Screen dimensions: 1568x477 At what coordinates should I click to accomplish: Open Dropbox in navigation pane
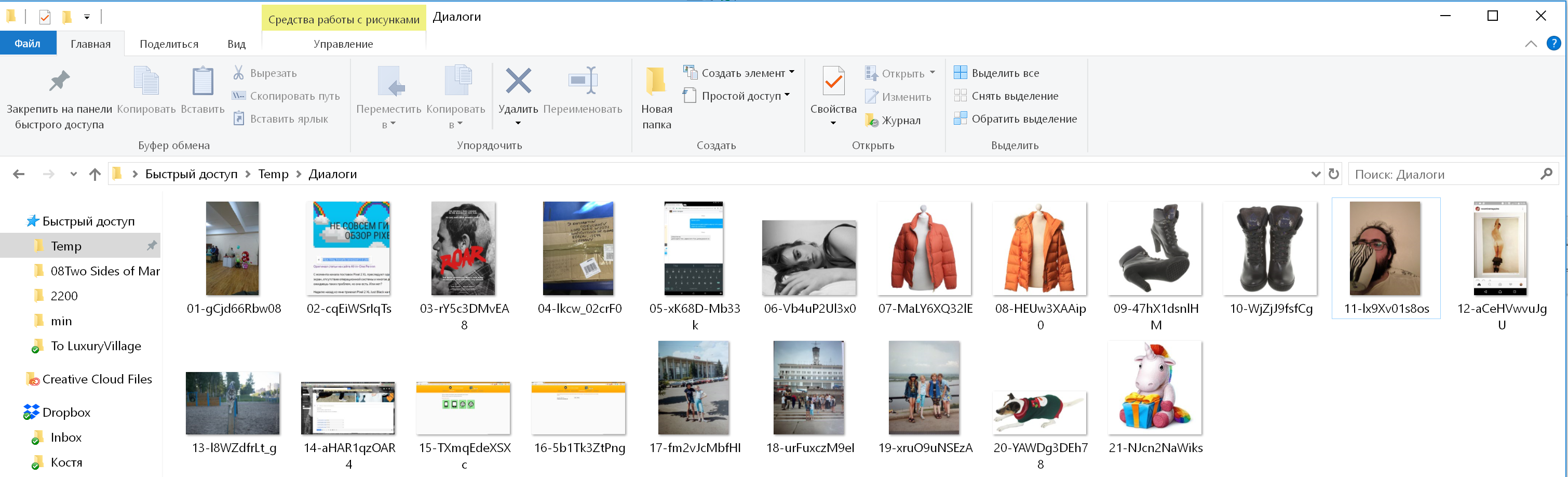pos(57,413)
